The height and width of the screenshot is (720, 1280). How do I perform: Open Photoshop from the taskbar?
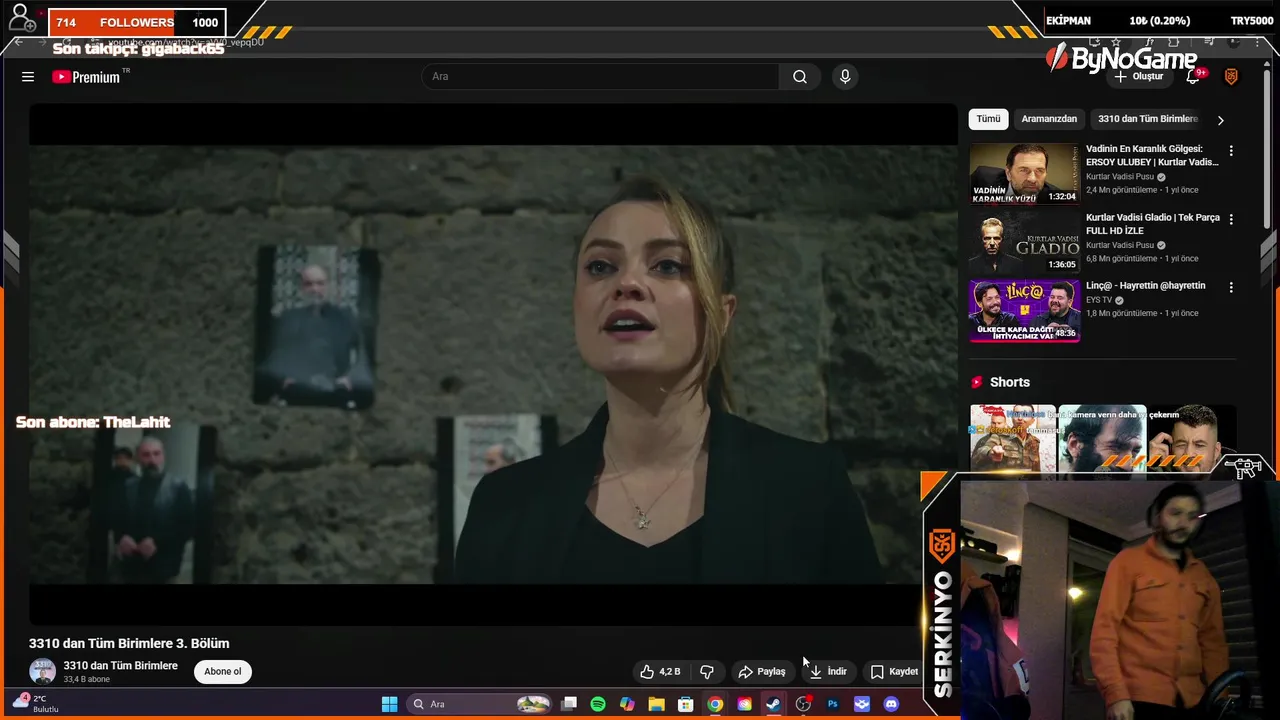pyautogui.click(x=832, y=704)
